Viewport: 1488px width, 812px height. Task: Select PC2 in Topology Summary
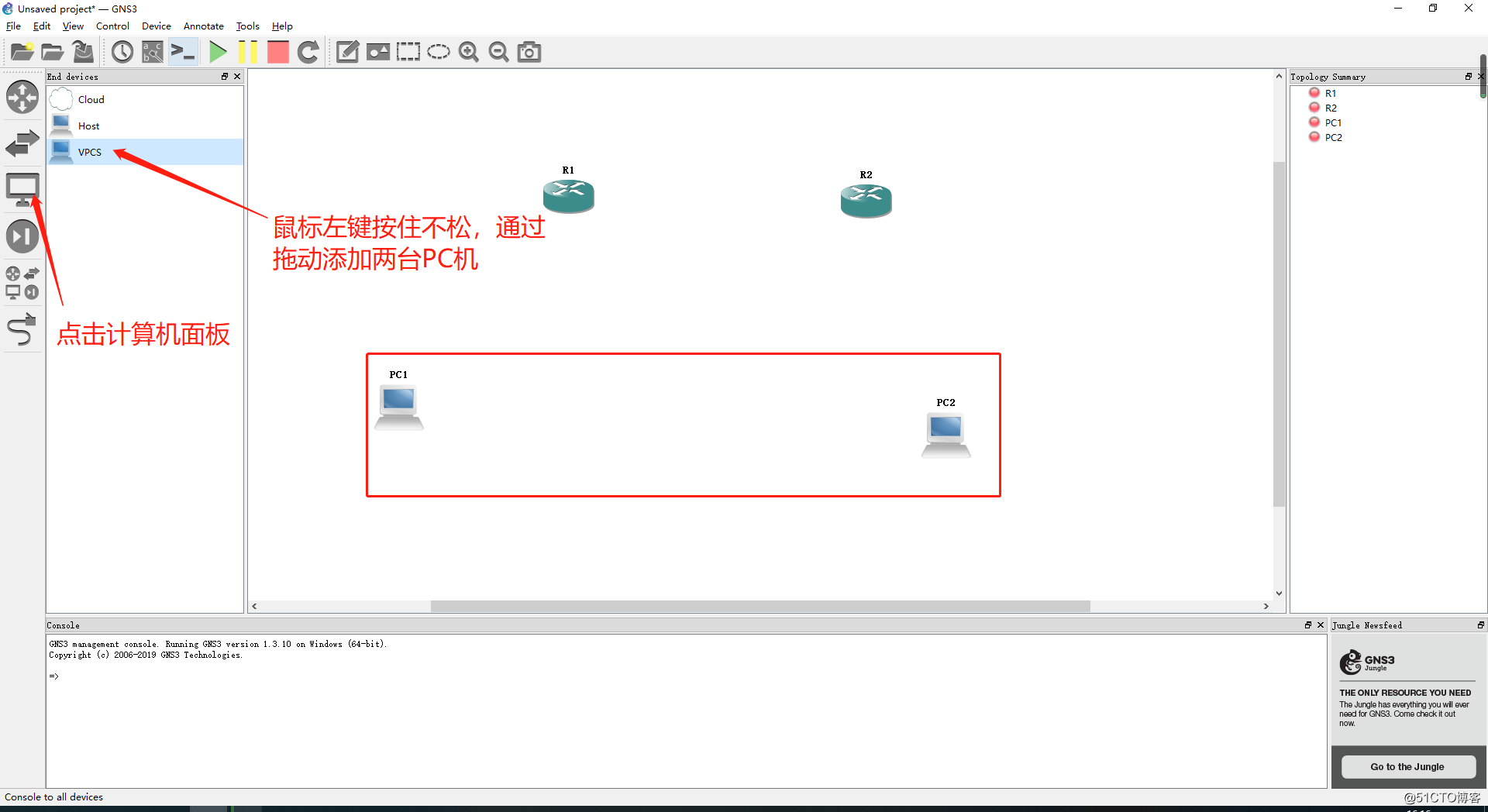(x=1333, y=137)
